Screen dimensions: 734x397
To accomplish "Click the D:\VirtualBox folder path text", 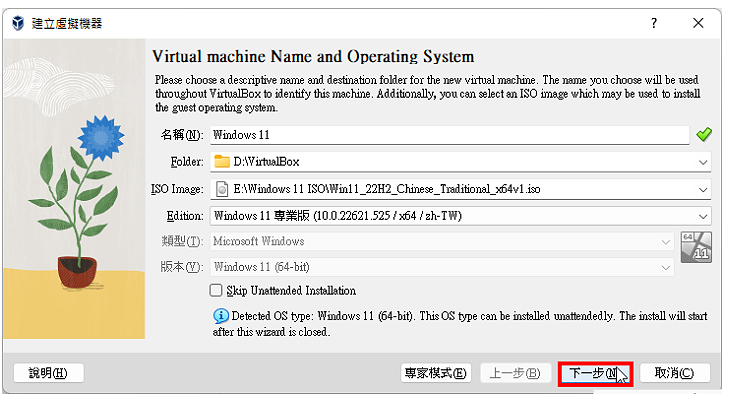I will pyautogui.click(x=266, y=162).
